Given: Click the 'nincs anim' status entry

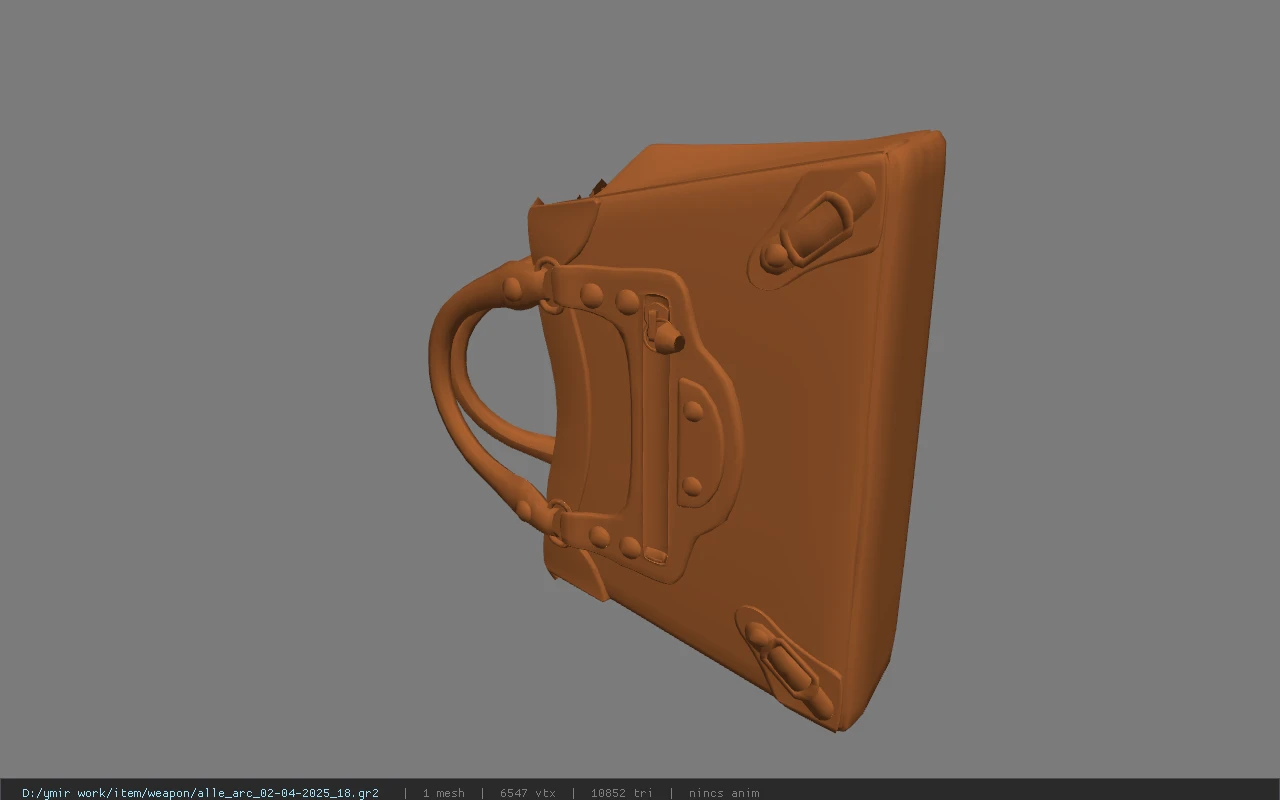Looking at the screenshot, I should click(724, 793).
